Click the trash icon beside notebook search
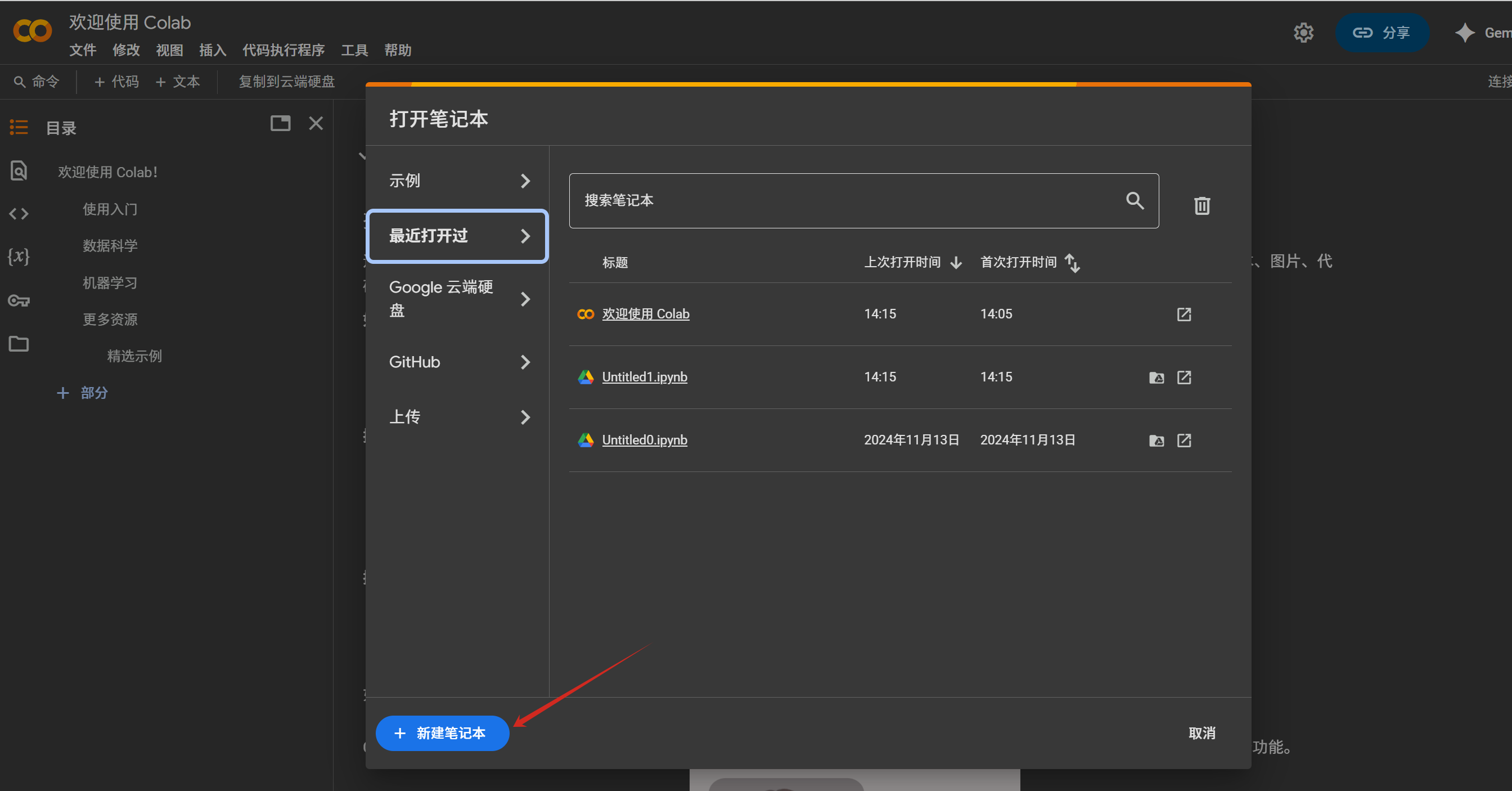 (1201, 205)
